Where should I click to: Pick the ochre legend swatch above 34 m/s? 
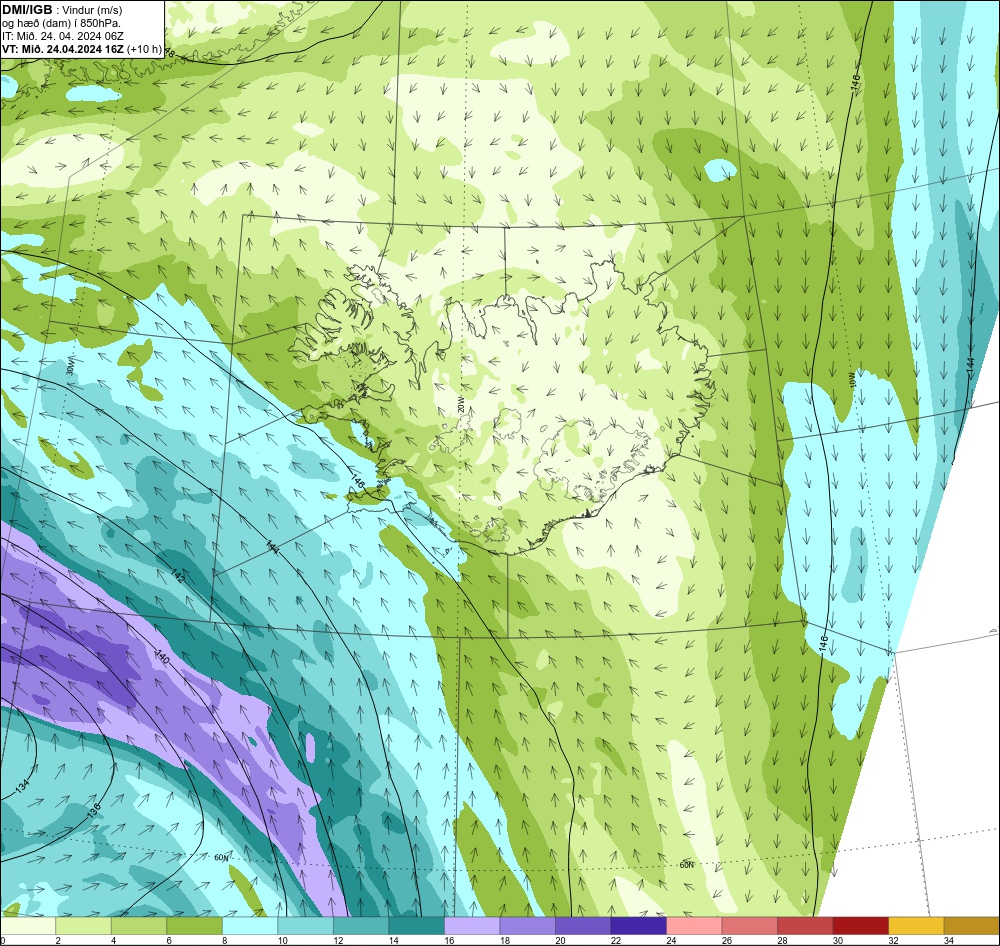[x=971, y=926]
